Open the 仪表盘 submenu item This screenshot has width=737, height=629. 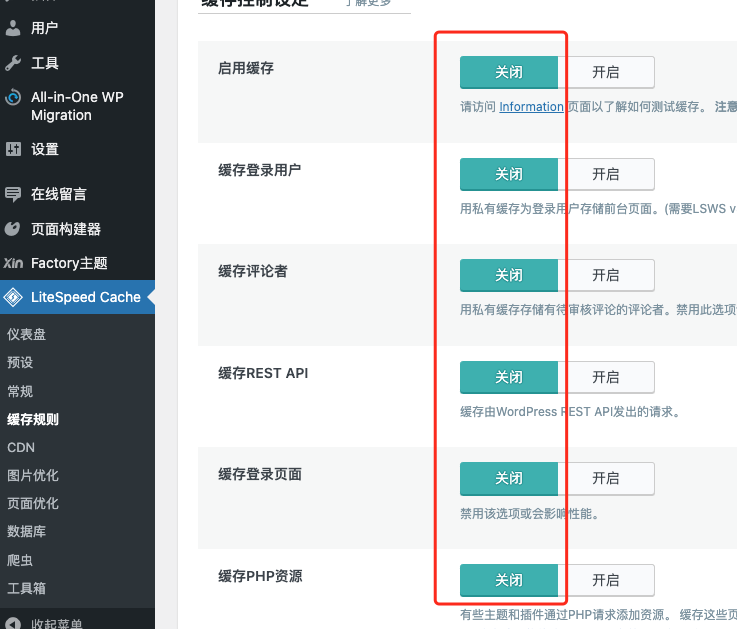click(26, 335)
